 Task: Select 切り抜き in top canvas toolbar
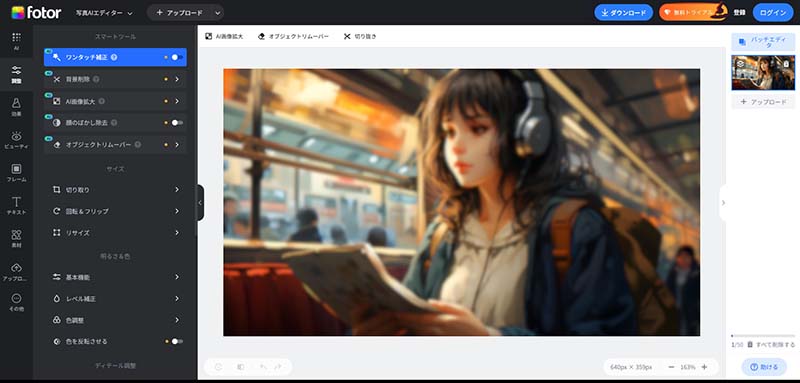click(x=360, y=37)
